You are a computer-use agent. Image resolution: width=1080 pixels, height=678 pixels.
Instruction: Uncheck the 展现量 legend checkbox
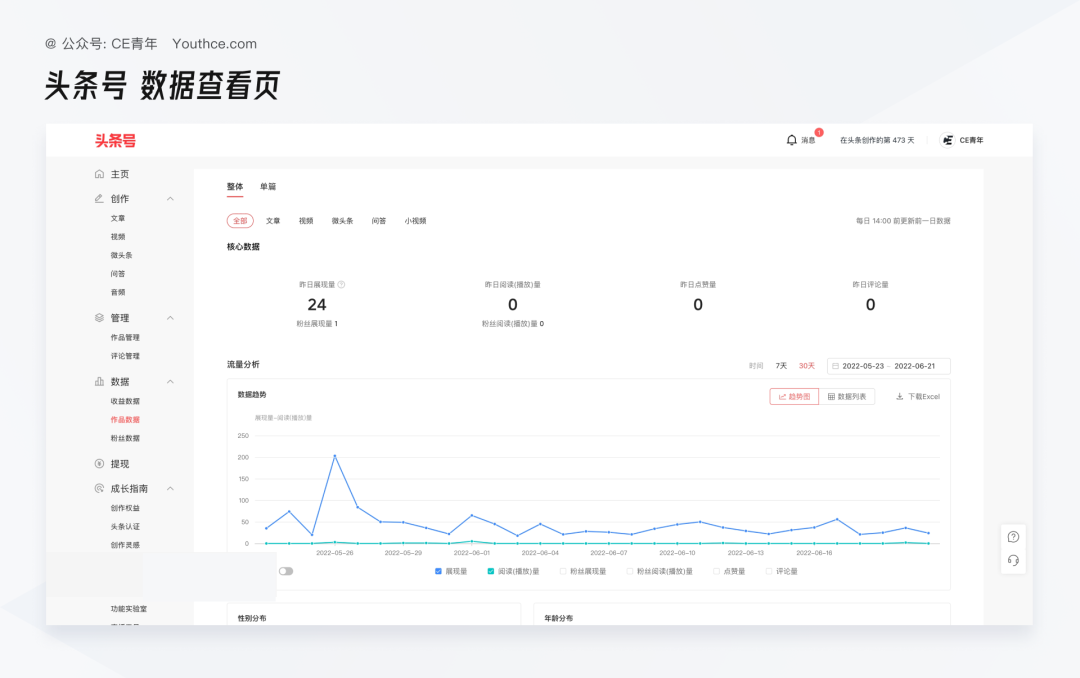tap(436, 569)
